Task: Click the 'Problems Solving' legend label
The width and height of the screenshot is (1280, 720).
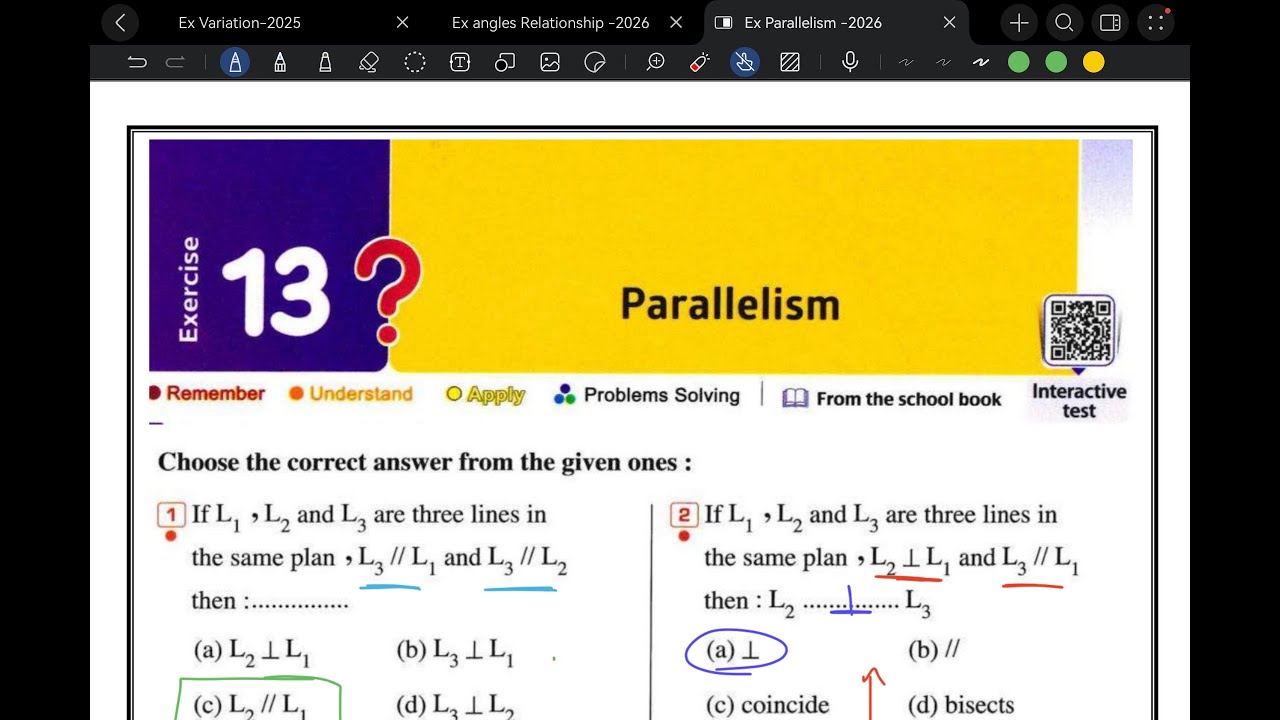Action: pos(662,395)
